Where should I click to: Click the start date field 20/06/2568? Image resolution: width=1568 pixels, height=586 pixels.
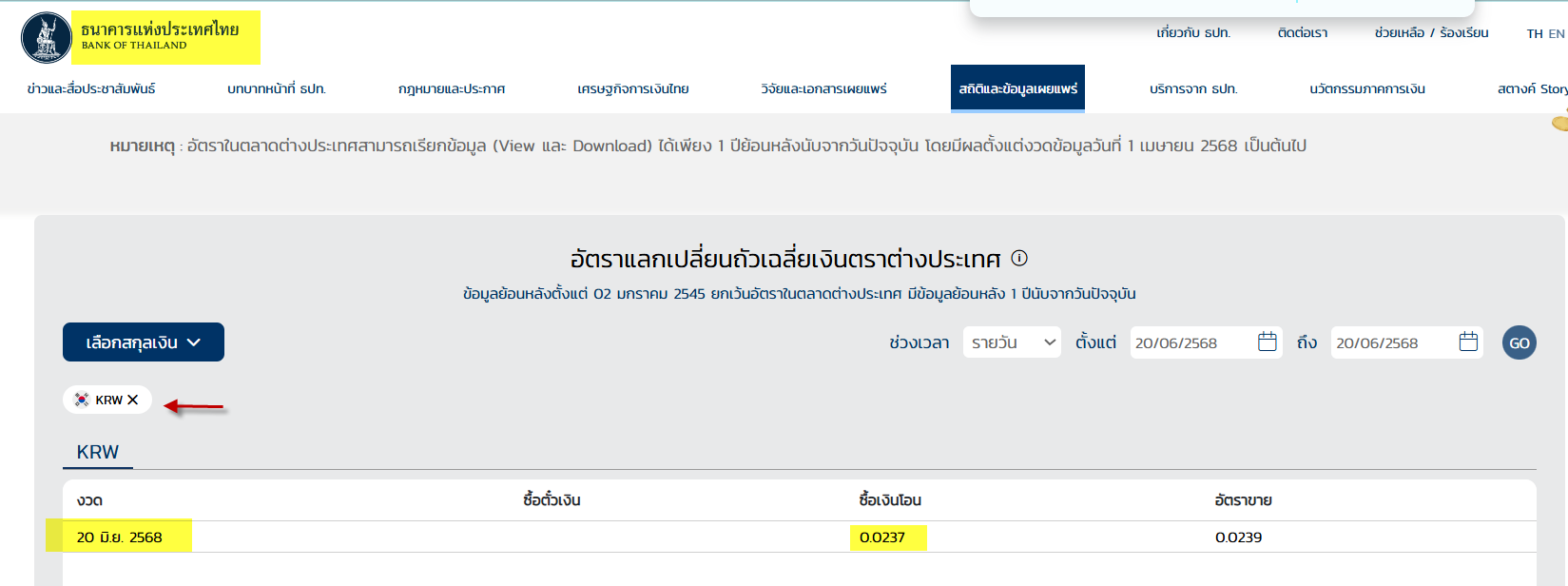1189,342
